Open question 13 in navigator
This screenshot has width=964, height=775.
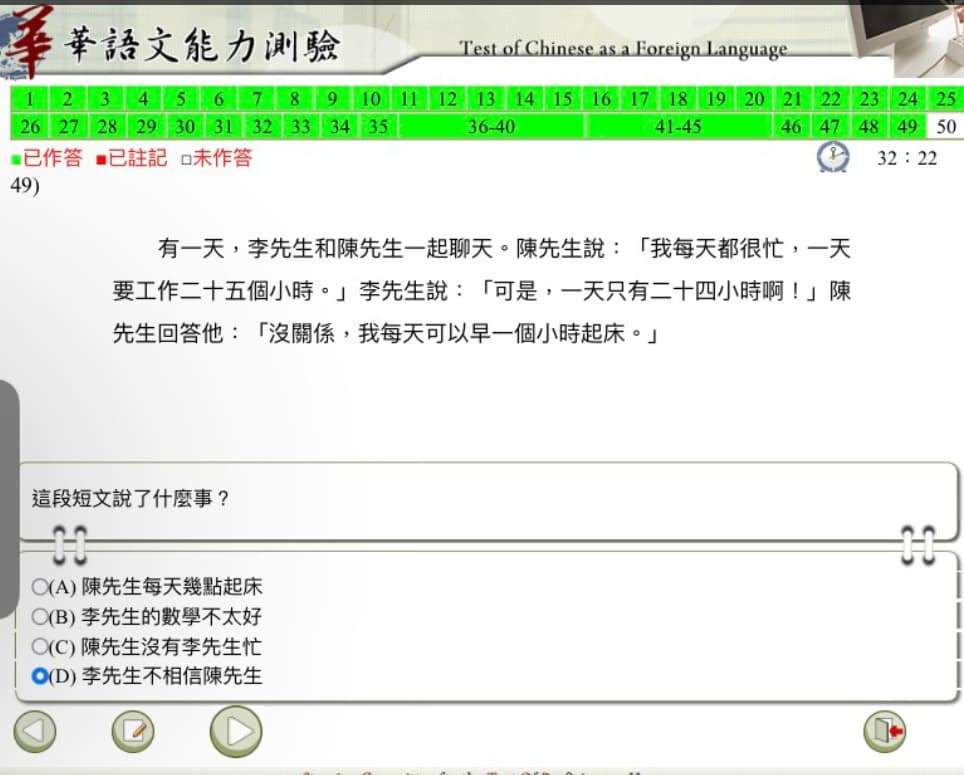[486, 99]
